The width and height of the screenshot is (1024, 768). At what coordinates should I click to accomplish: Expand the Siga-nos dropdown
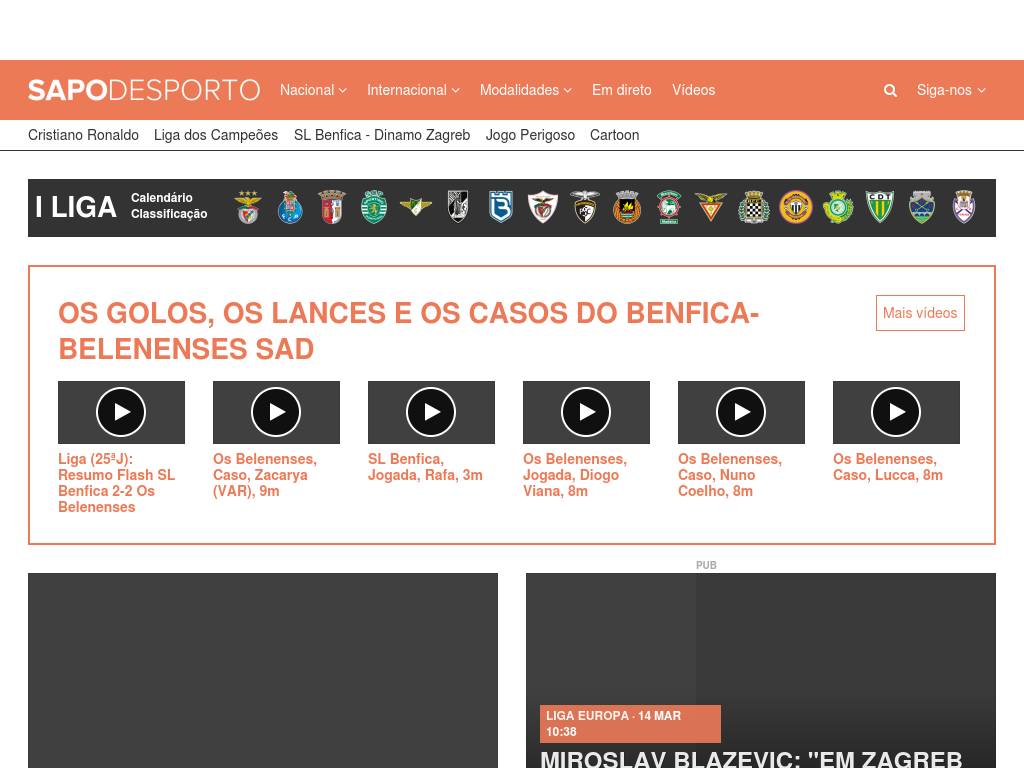950,90
